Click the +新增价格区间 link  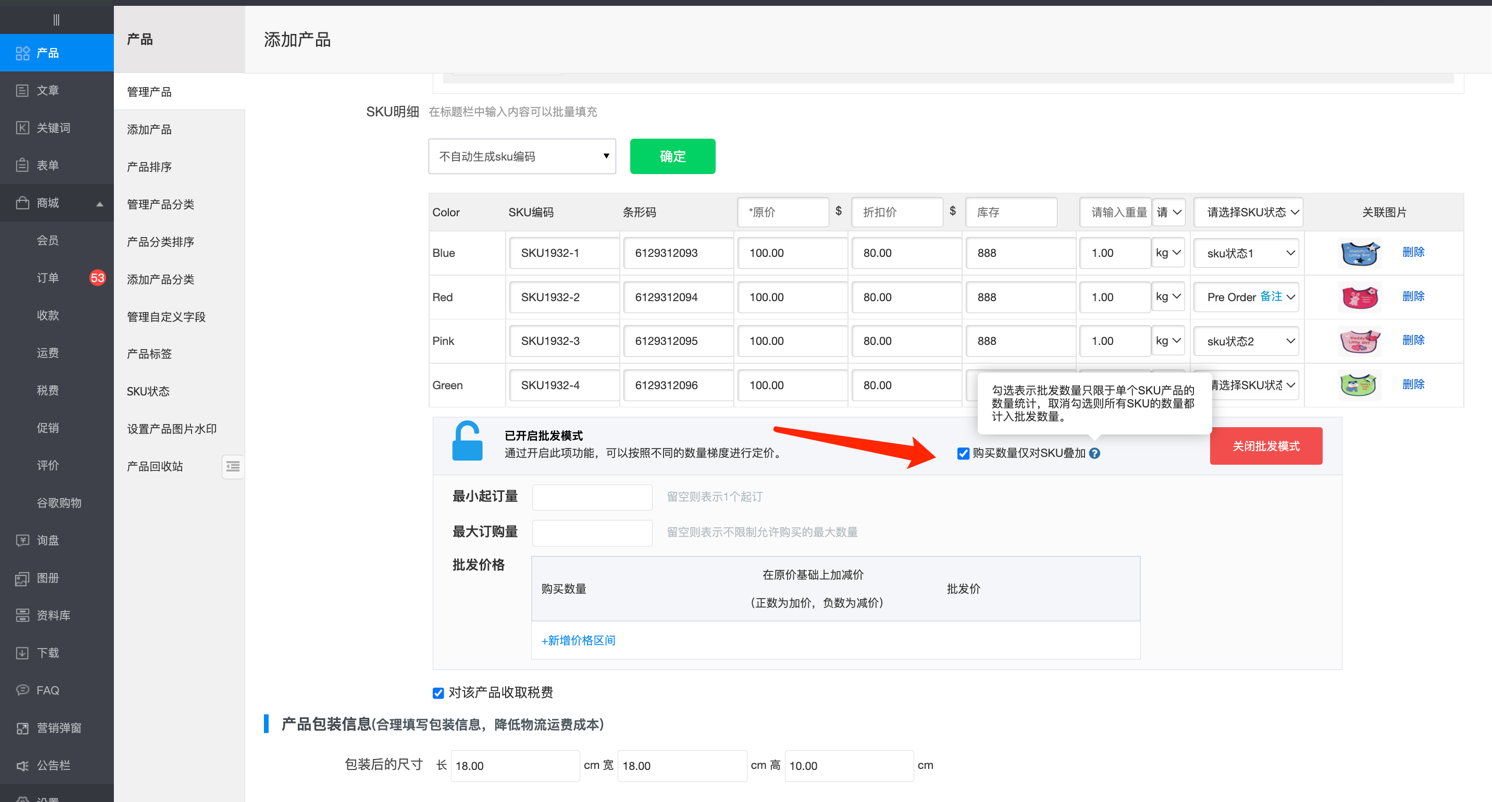point(578,641)
